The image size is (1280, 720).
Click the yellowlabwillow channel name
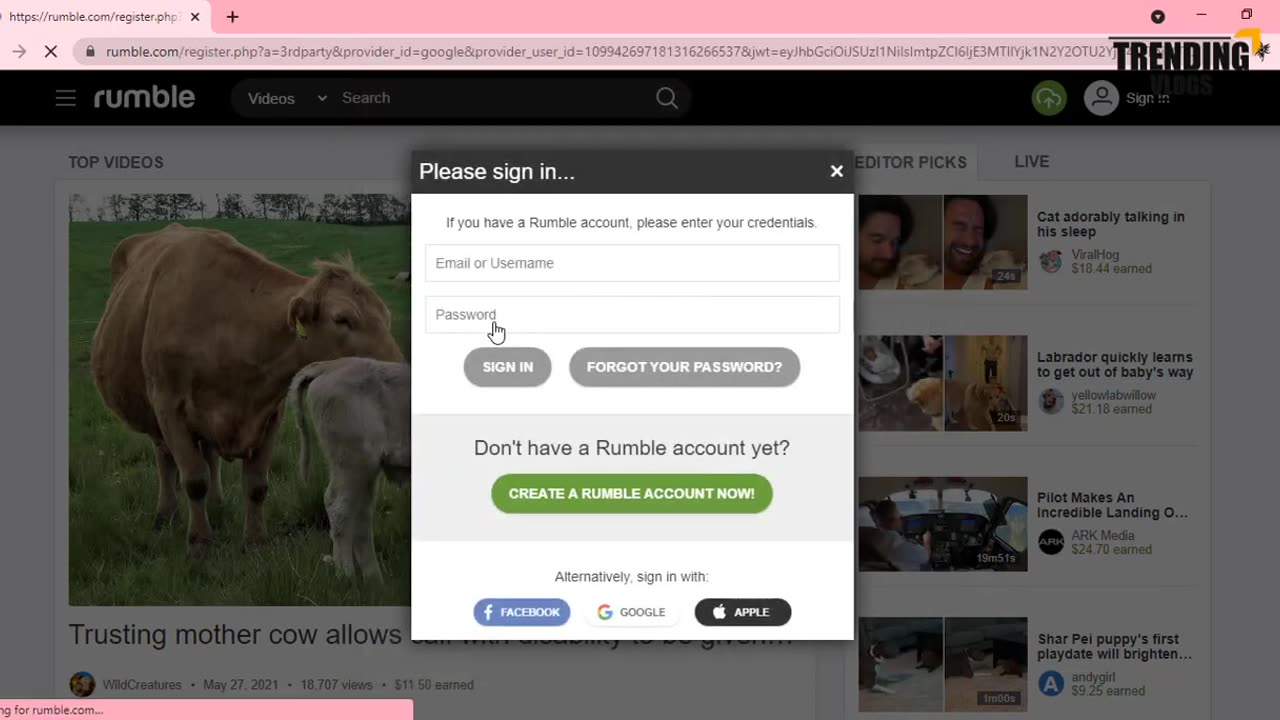pos(1113,395)
